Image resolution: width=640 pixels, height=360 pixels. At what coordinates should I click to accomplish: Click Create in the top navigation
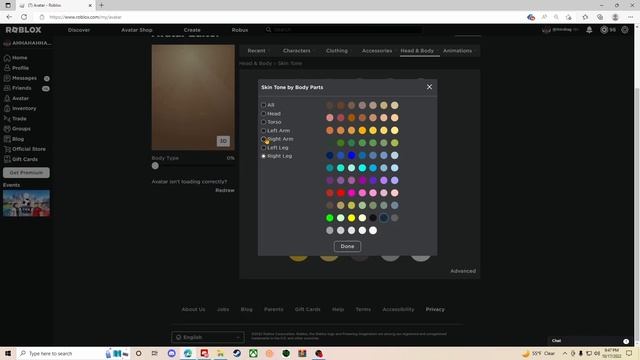192,30
